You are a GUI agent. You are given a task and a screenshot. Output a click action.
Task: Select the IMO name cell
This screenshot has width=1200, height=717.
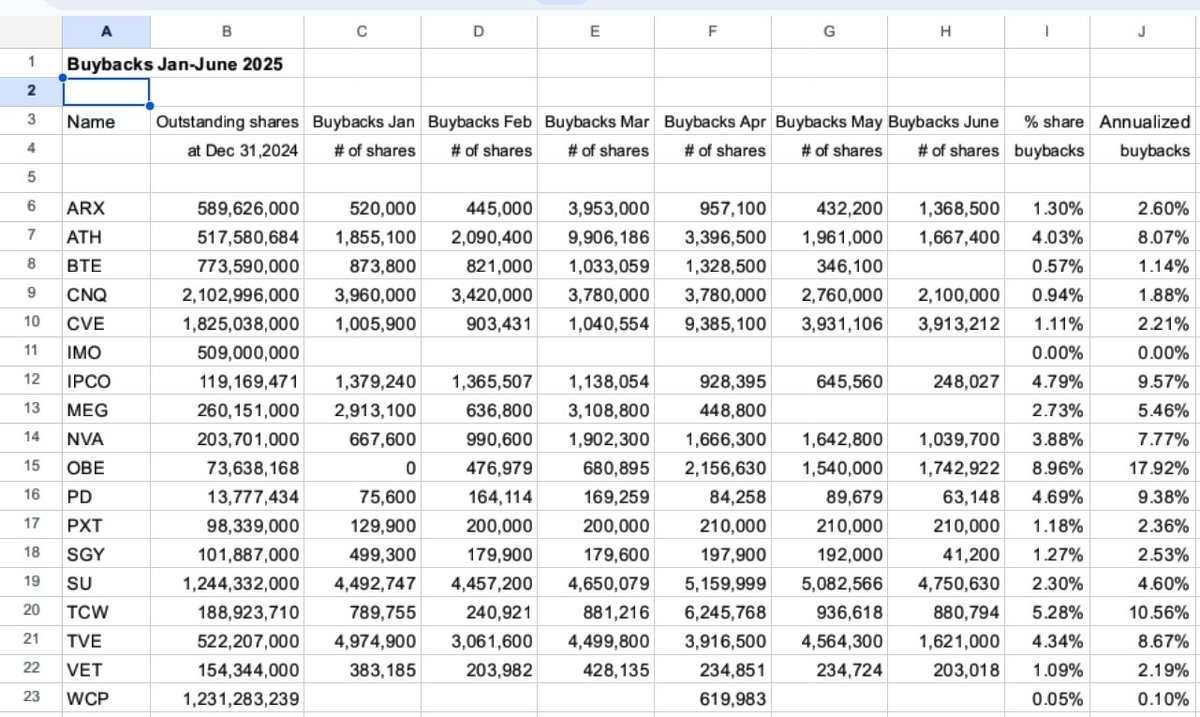pyautogui.click(x=107, y=352)
